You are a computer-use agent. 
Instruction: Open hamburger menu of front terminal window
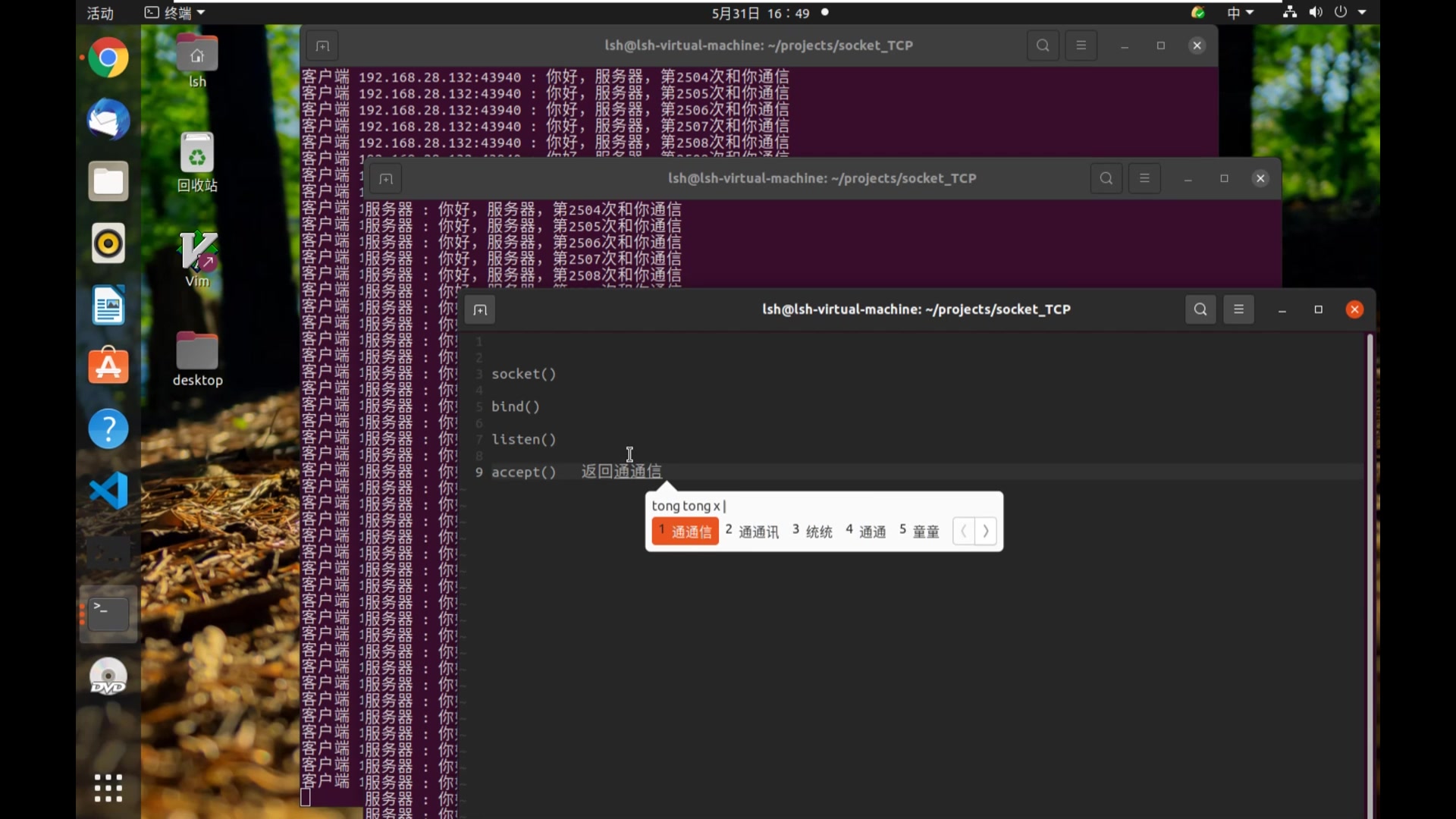tap(1238, 309)
